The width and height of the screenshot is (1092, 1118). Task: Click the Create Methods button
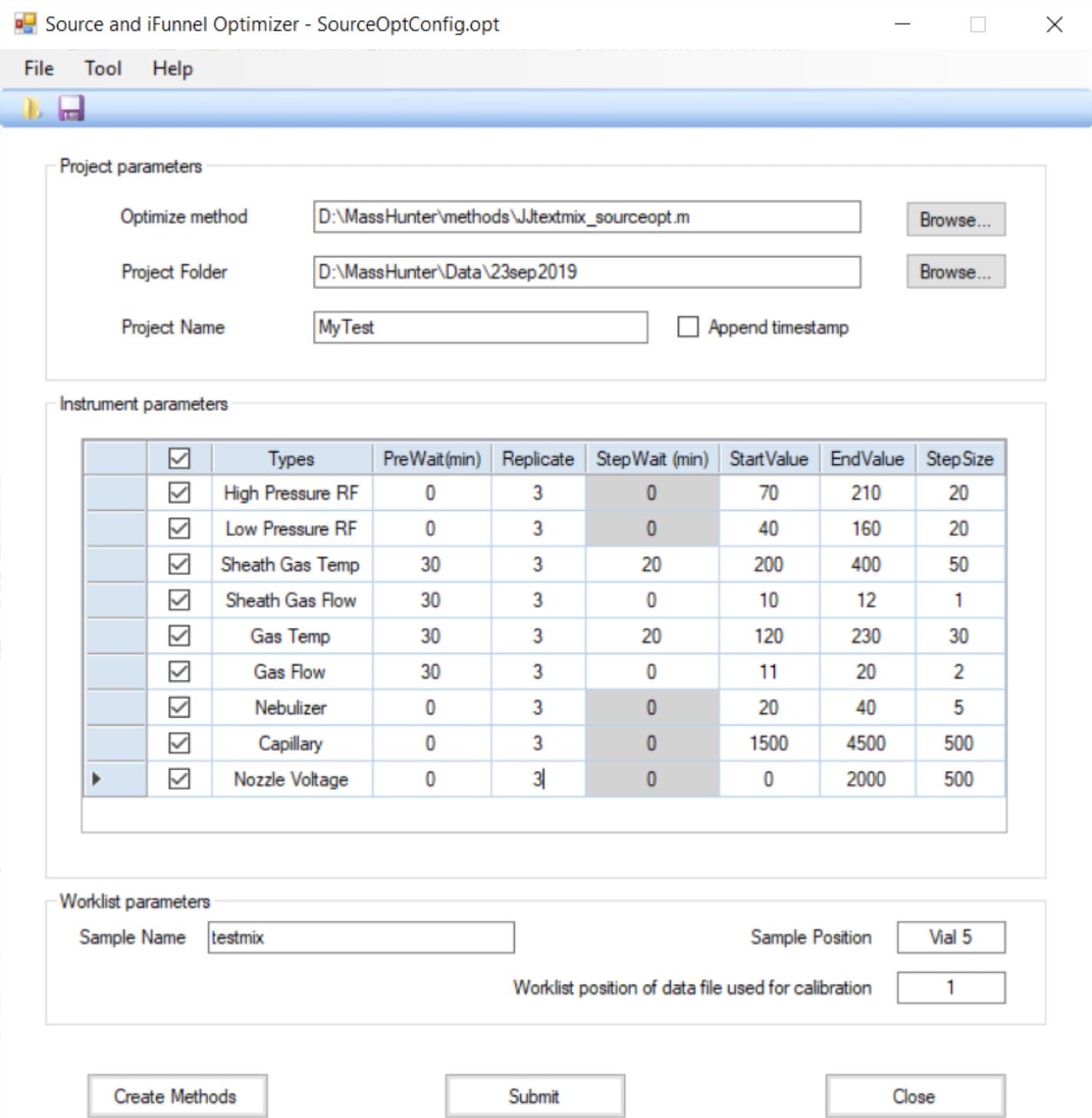177,1096
